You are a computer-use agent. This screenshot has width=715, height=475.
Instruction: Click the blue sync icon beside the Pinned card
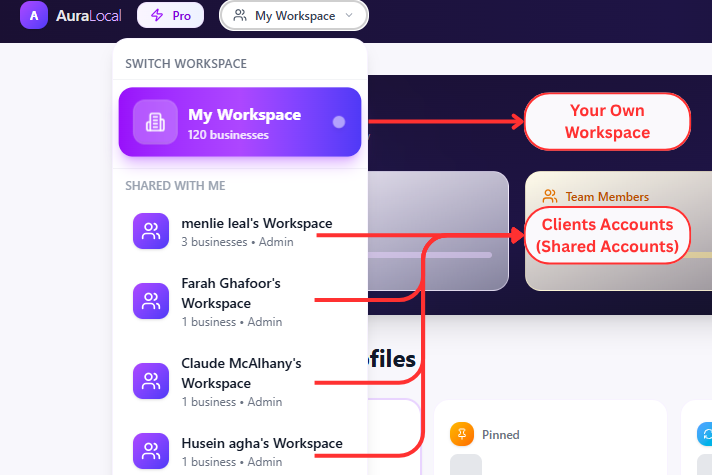click(705, 434)
